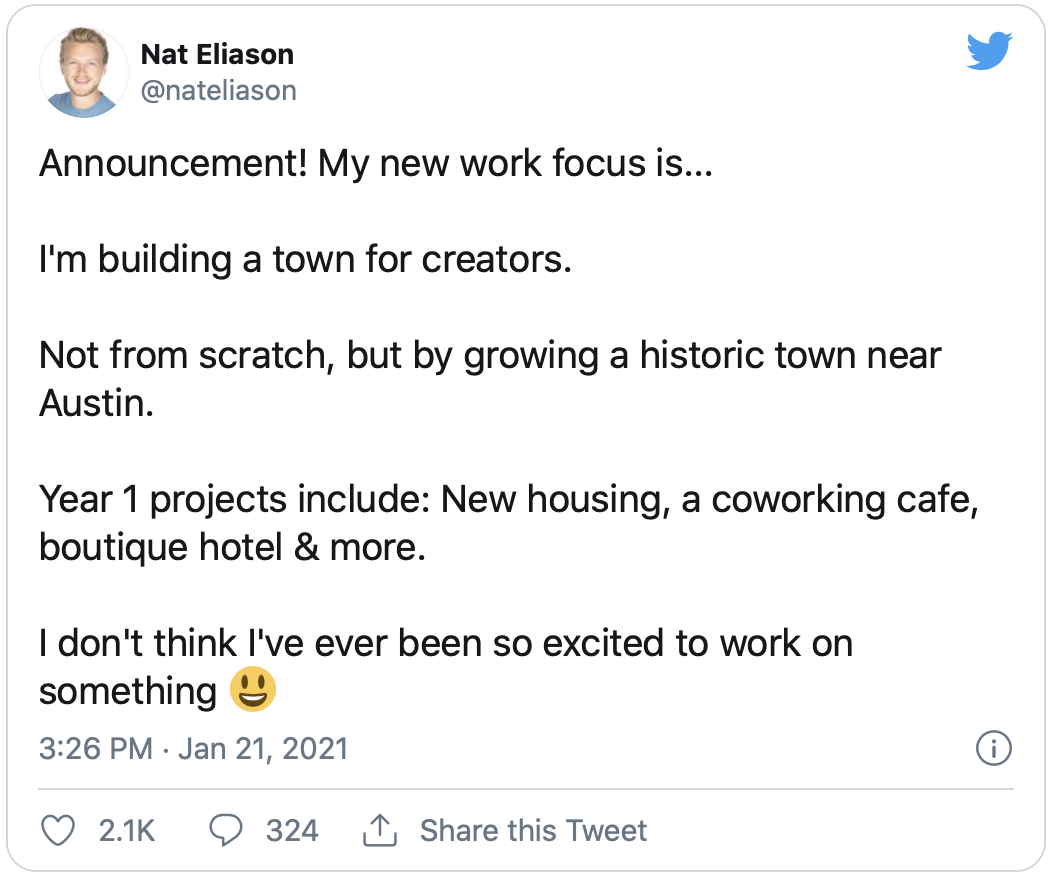The image size is (1050, 878).
Task: Like the tweet with heart icon
Action: (61, 830)
